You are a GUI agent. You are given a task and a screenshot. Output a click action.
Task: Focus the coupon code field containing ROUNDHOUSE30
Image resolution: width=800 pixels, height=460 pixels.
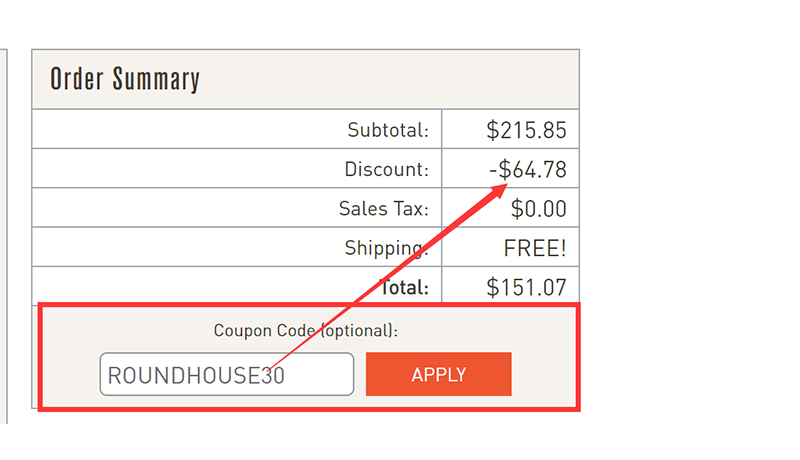[x=226, y=375]
